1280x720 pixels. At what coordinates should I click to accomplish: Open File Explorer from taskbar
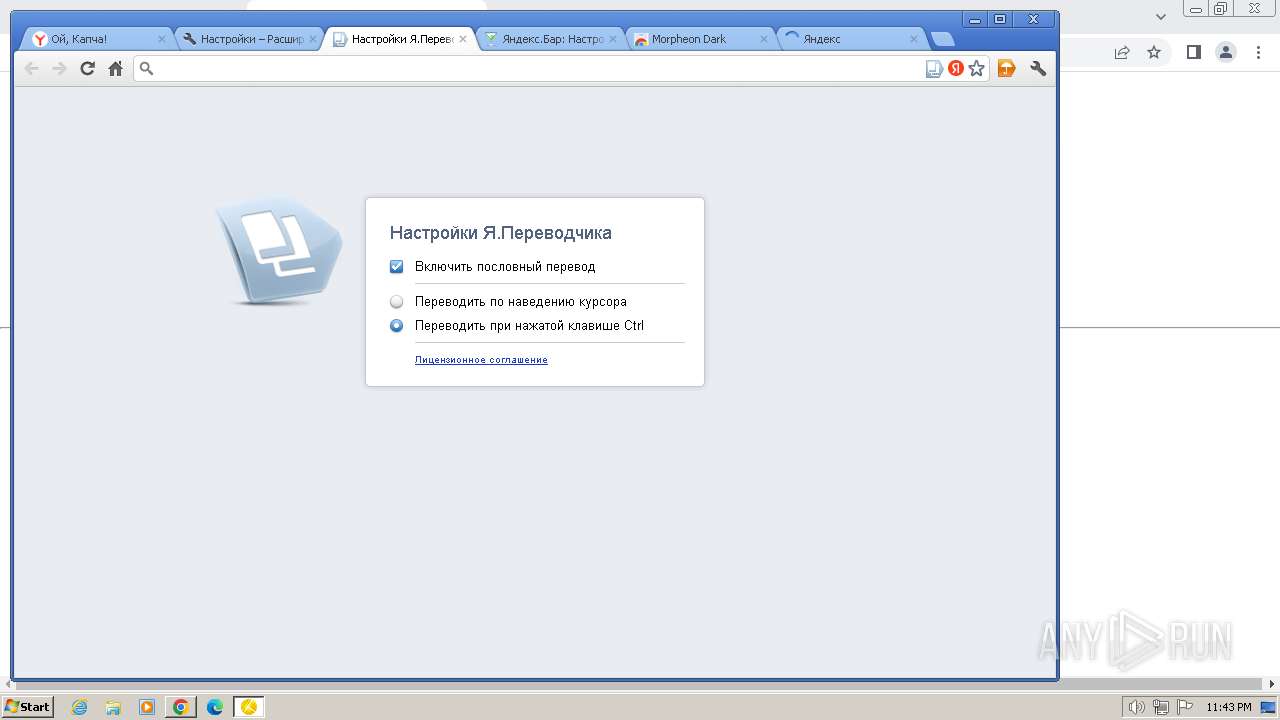(x=113, y=707)
